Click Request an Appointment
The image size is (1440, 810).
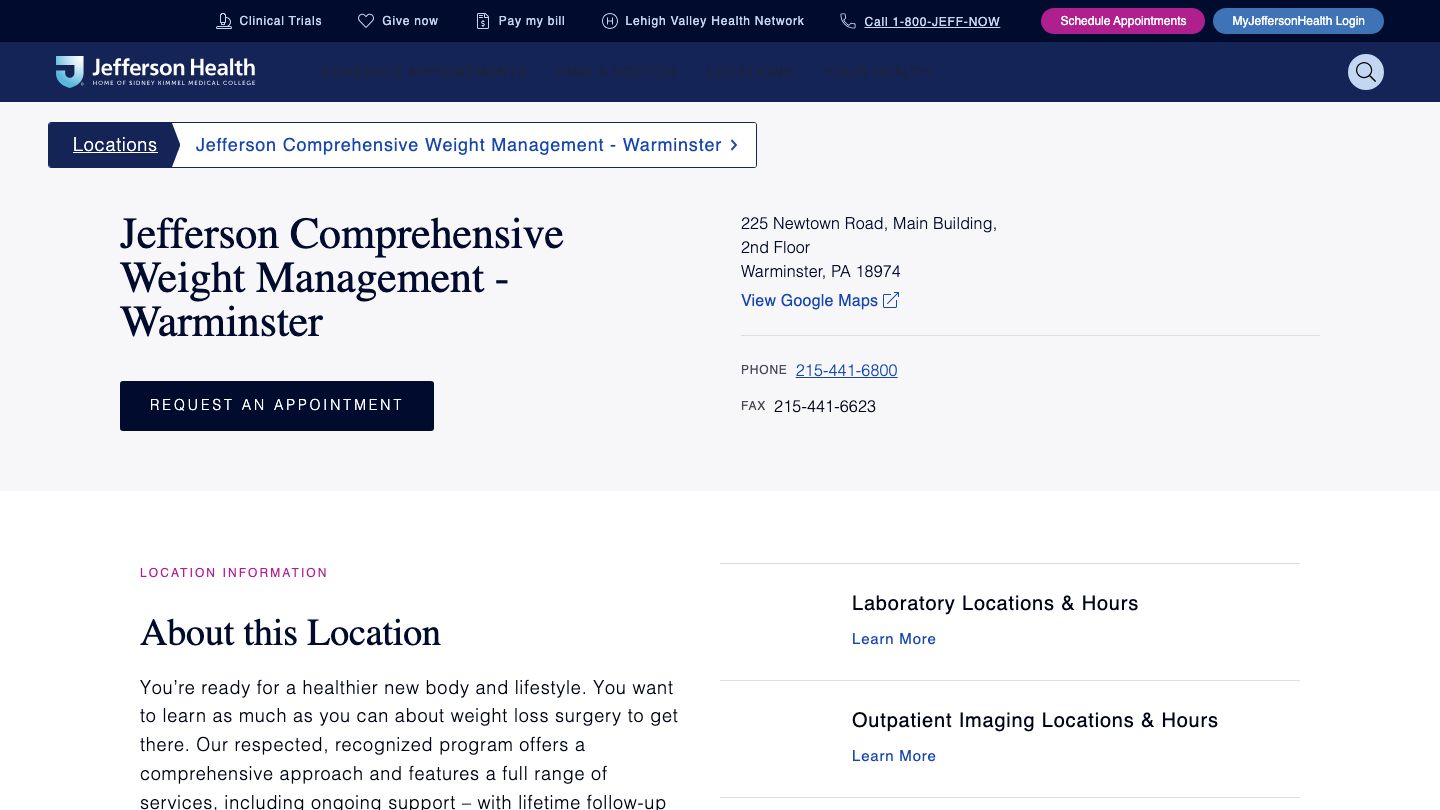pos(277,405)
